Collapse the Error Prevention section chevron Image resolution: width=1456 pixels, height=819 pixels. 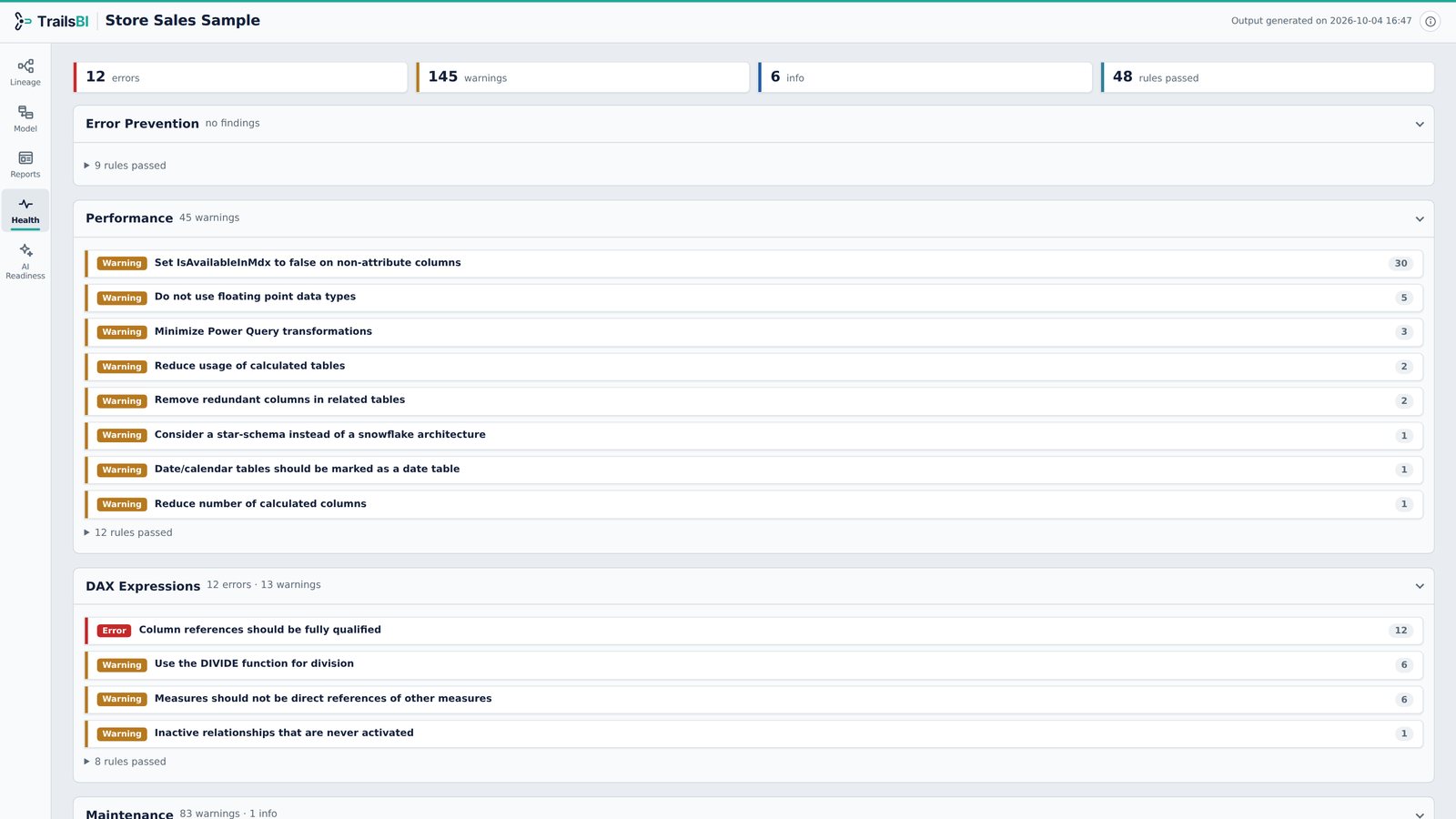pos(1420,125)
